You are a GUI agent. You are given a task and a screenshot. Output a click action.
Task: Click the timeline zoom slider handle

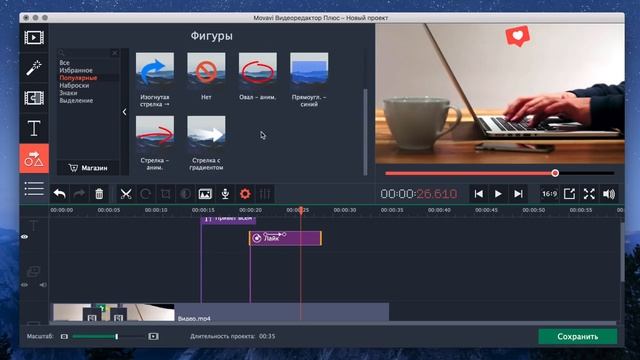tap(117, 336)
